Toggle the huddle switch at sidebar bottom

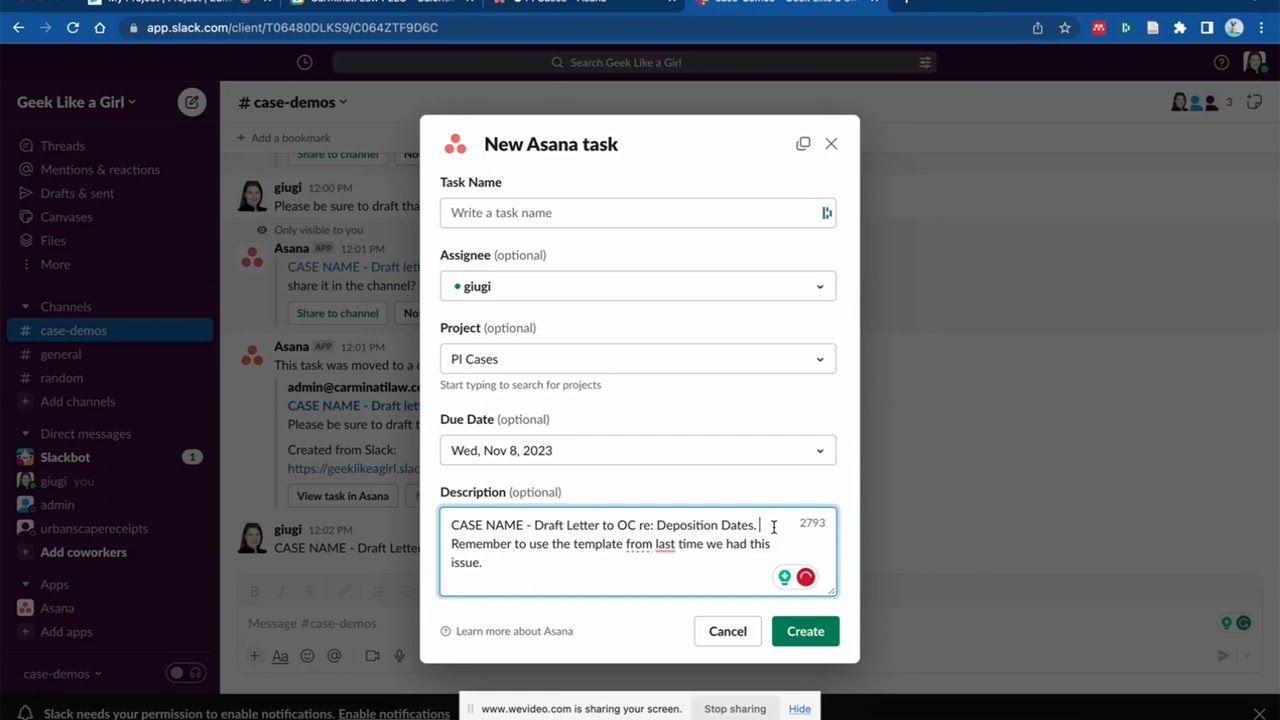pyautogui.click(x=186, y=673)
